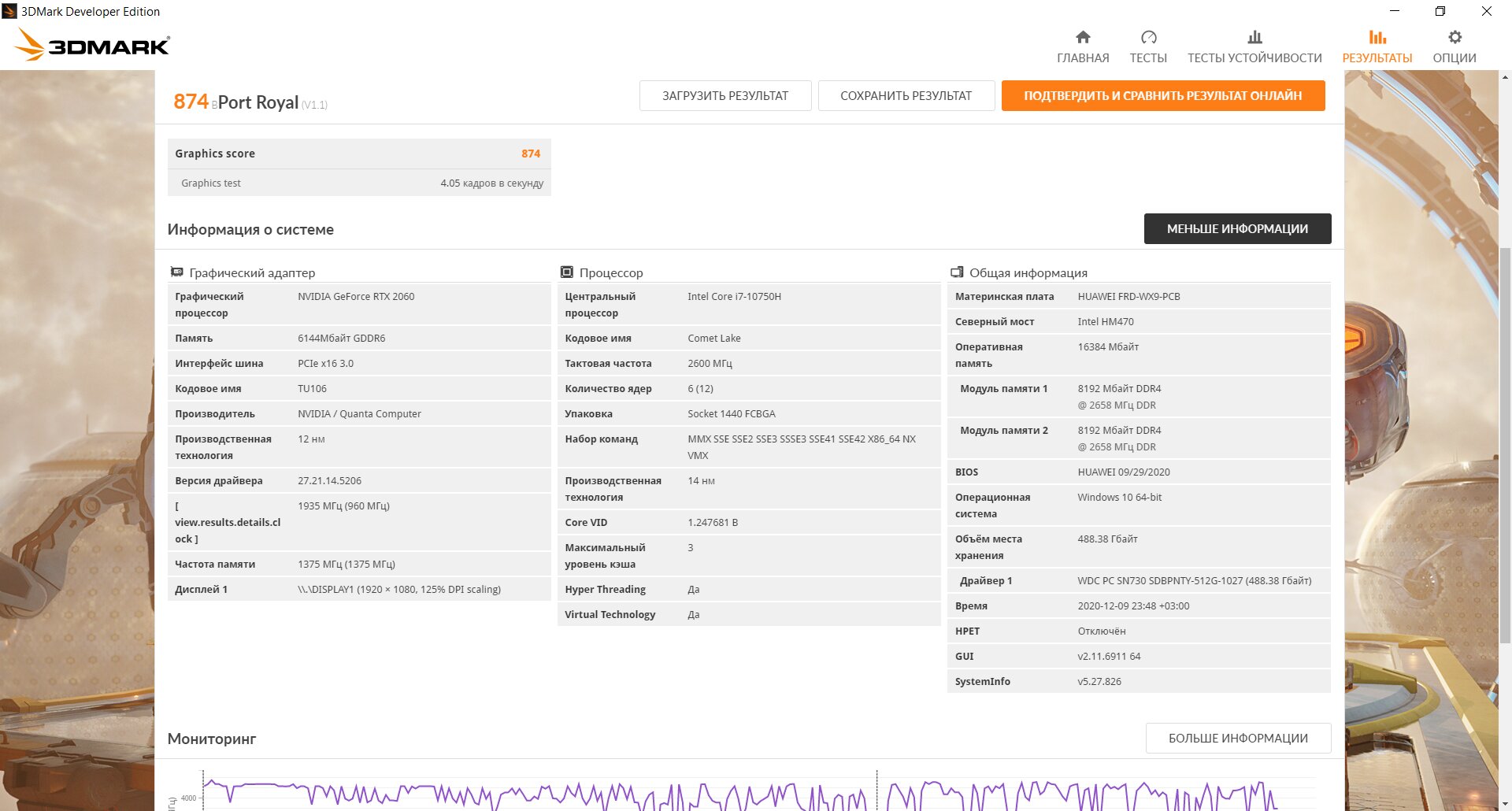
Task: Select Core VID 1.247681 В value
Action: click(x=713, y=523)
